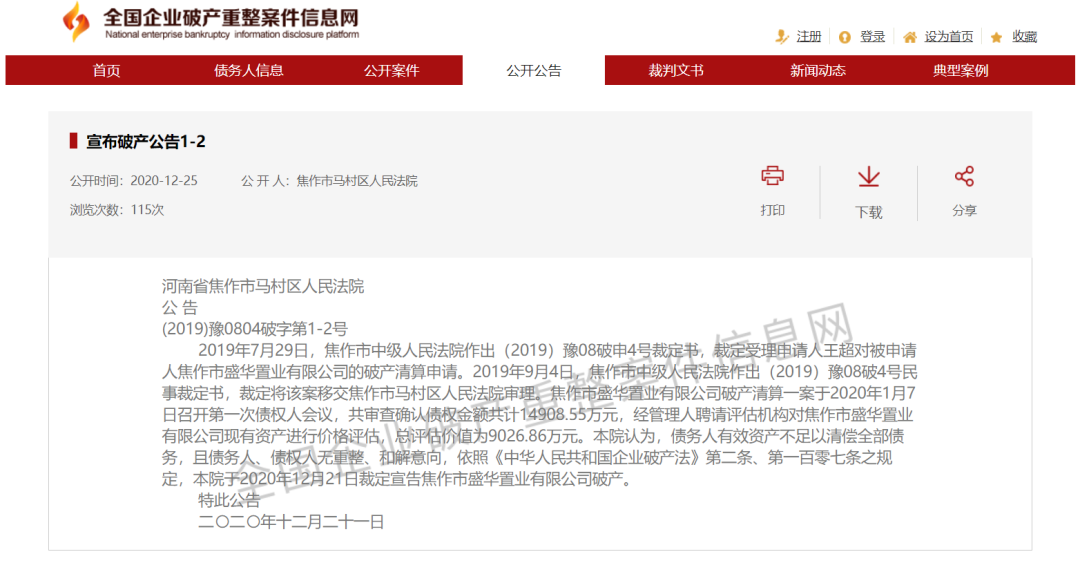Image resolution: width=1080 pixels, height=563 pixels.
Task: Click the download arrow icon
Action: (868, 178)
